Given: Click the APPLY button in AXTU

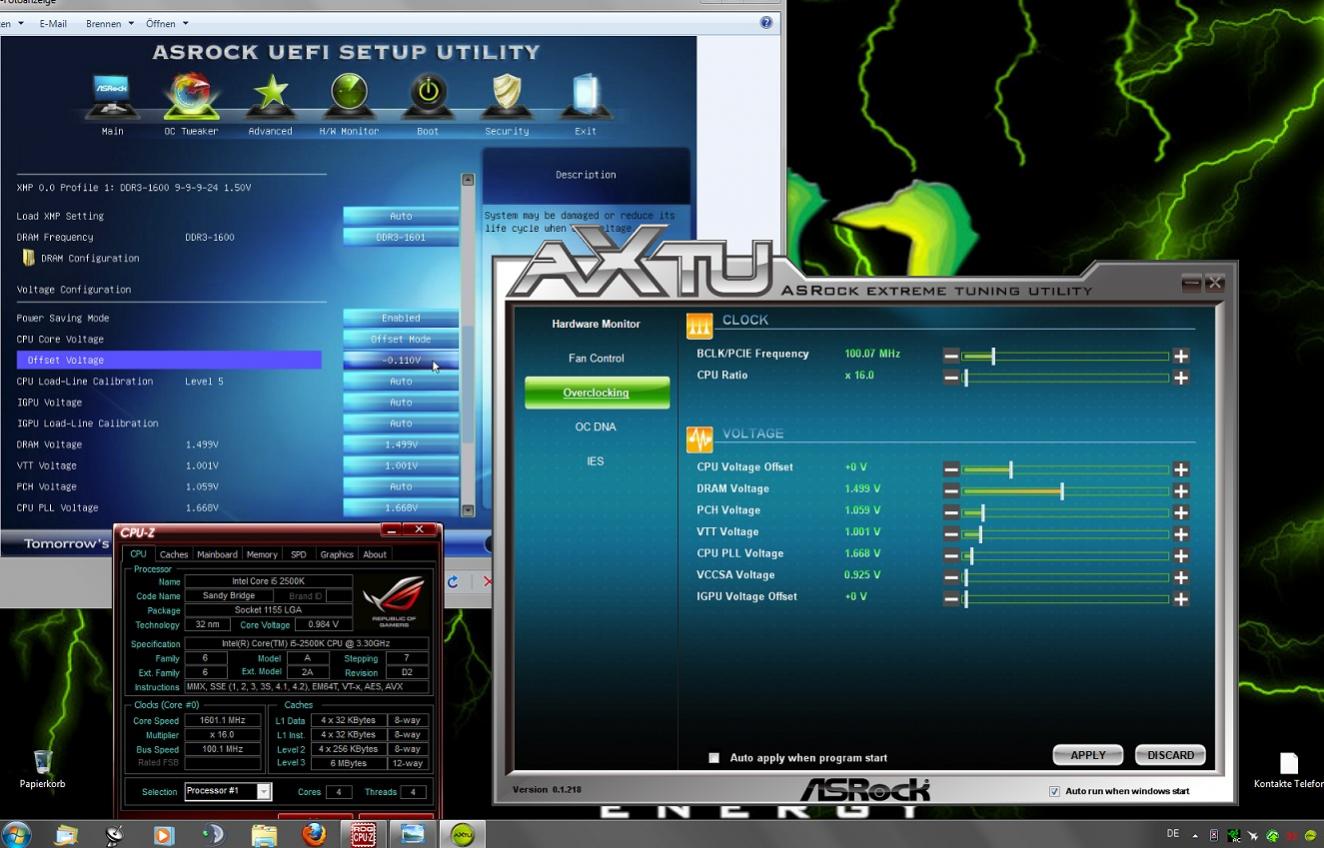Looking at the screenshot, I should [1088, 755].
